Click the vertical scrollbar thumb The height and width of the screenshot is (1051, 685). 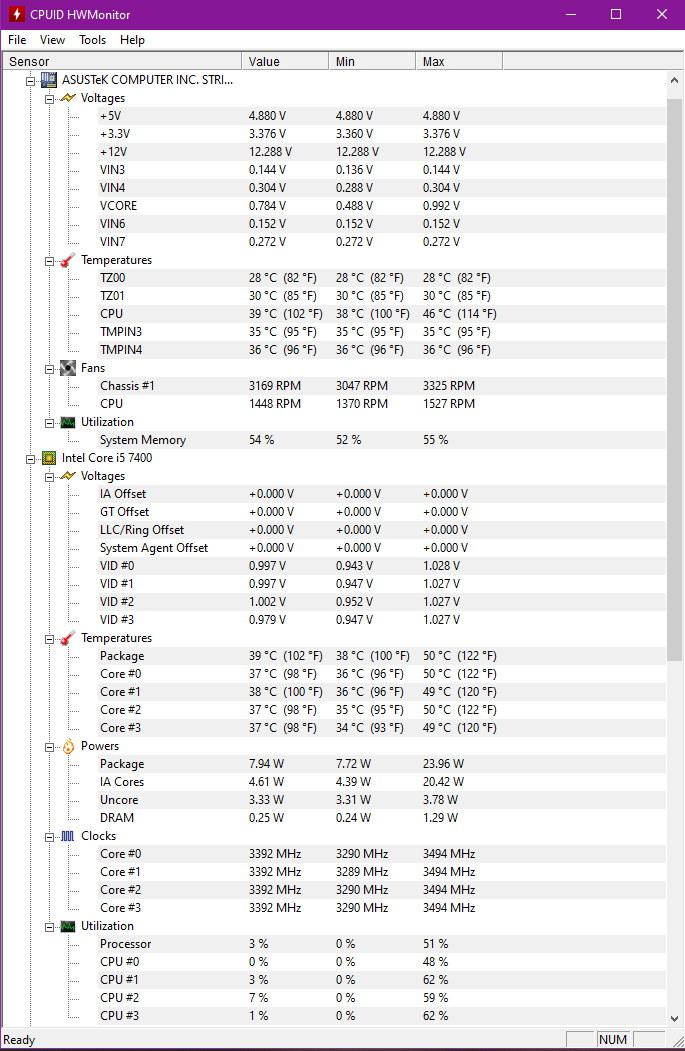tap(674, 381)
